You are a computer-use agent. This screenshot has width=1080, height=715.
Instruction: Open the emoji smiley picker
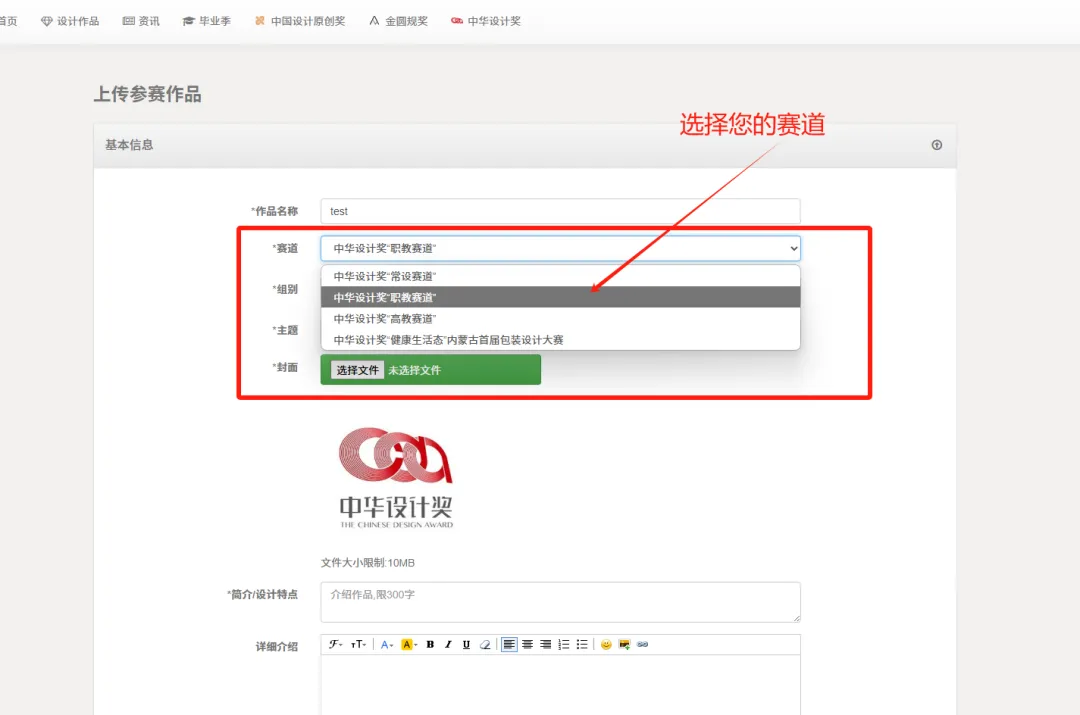(606, 644)
